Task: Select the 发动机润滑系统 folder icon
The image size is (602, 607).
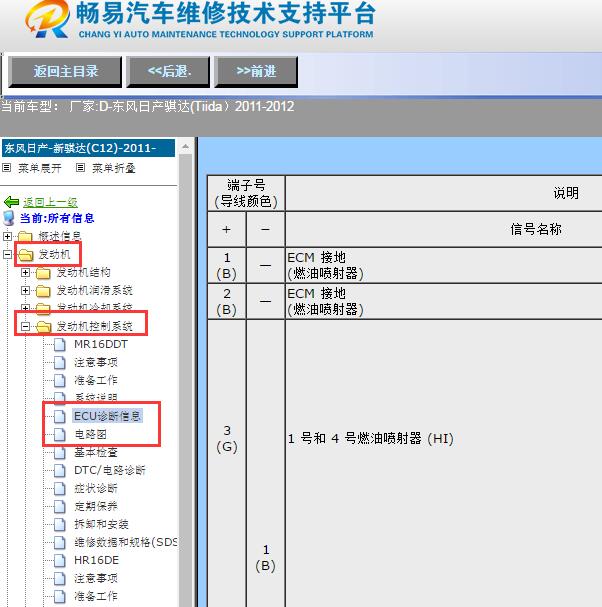Action: (x=43, y=291)
